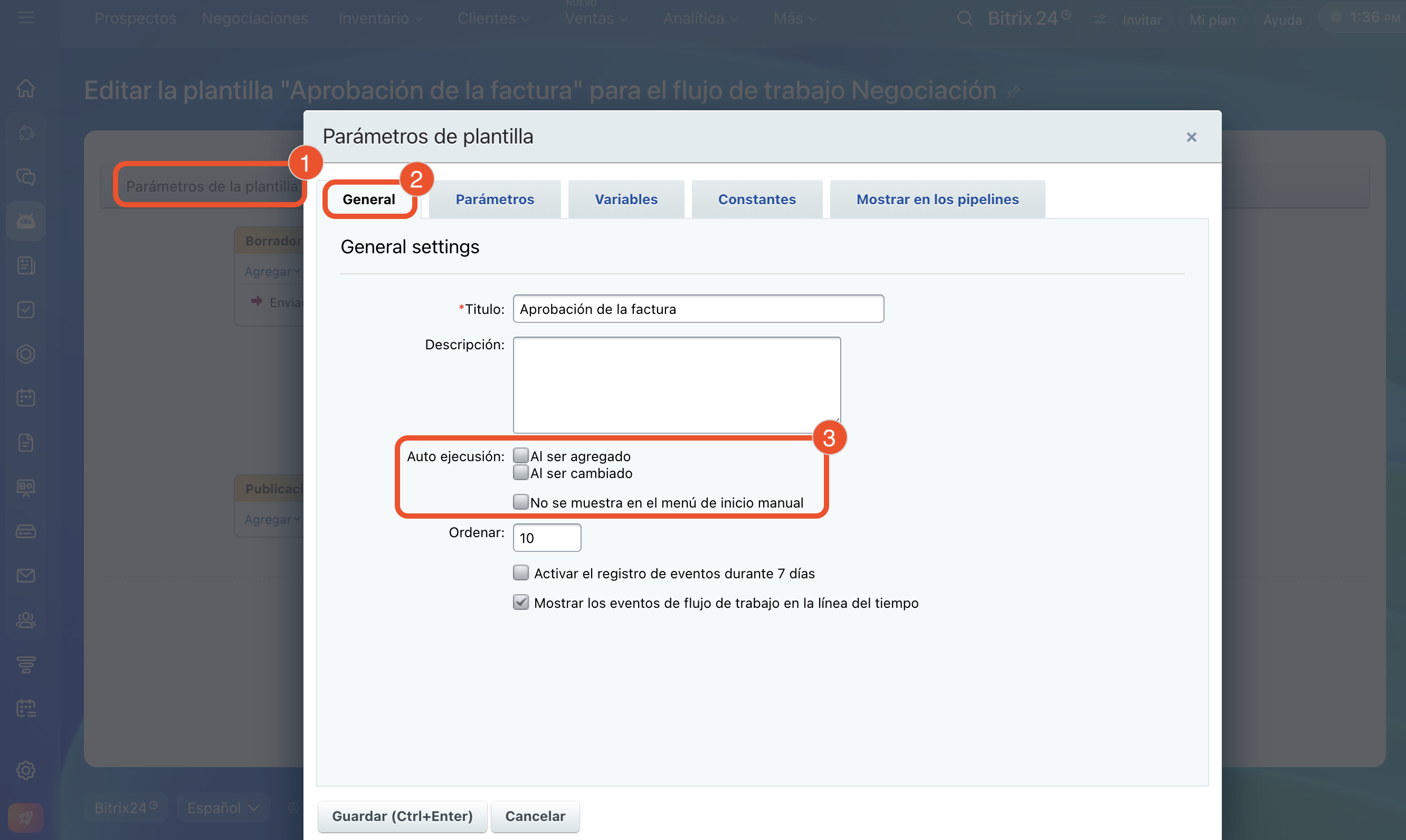Click the home icon in left sidebar

(x=26, y=88)
